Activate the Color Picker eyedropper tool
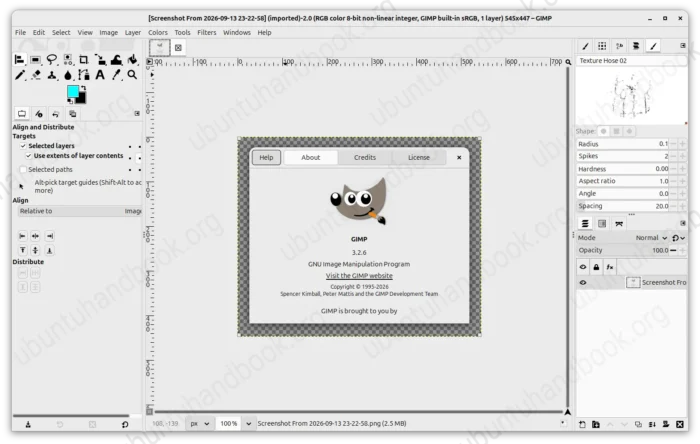This screenshot has width=700, height=444. coord(116,75)
